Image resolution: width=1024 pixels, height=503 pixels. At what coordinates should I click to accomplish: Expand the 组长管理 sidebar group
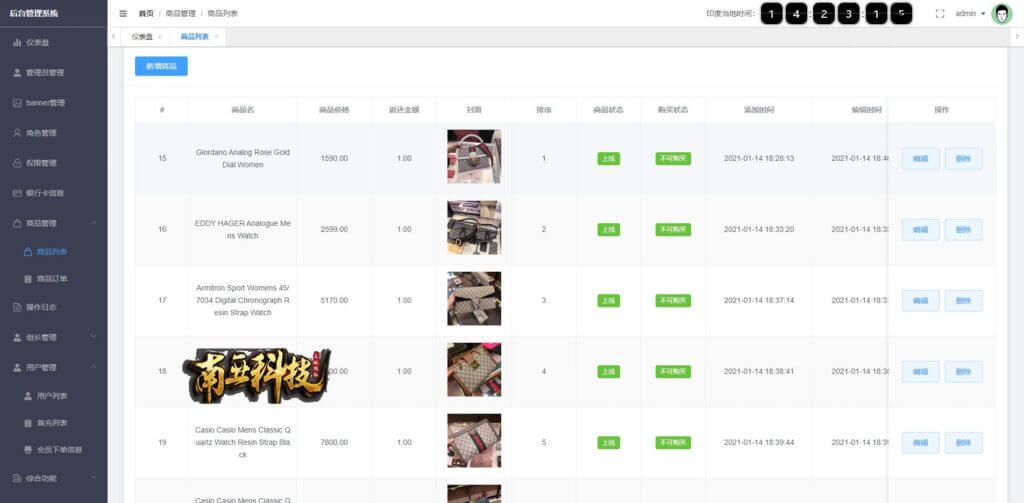tap(54, 337)
